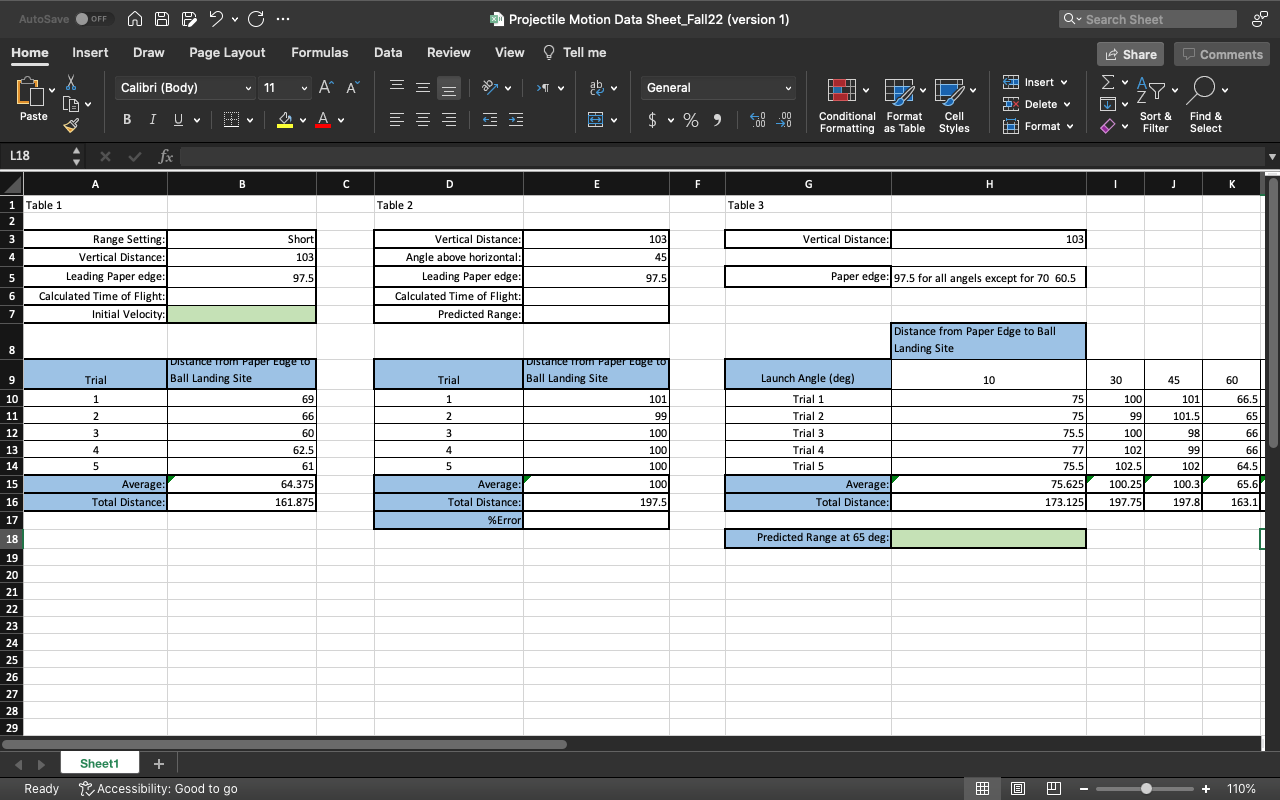Image resolution: width=1280 pixels, height=800 pixels.
Task: Apply red font color swatch
Action: [323, 120]
